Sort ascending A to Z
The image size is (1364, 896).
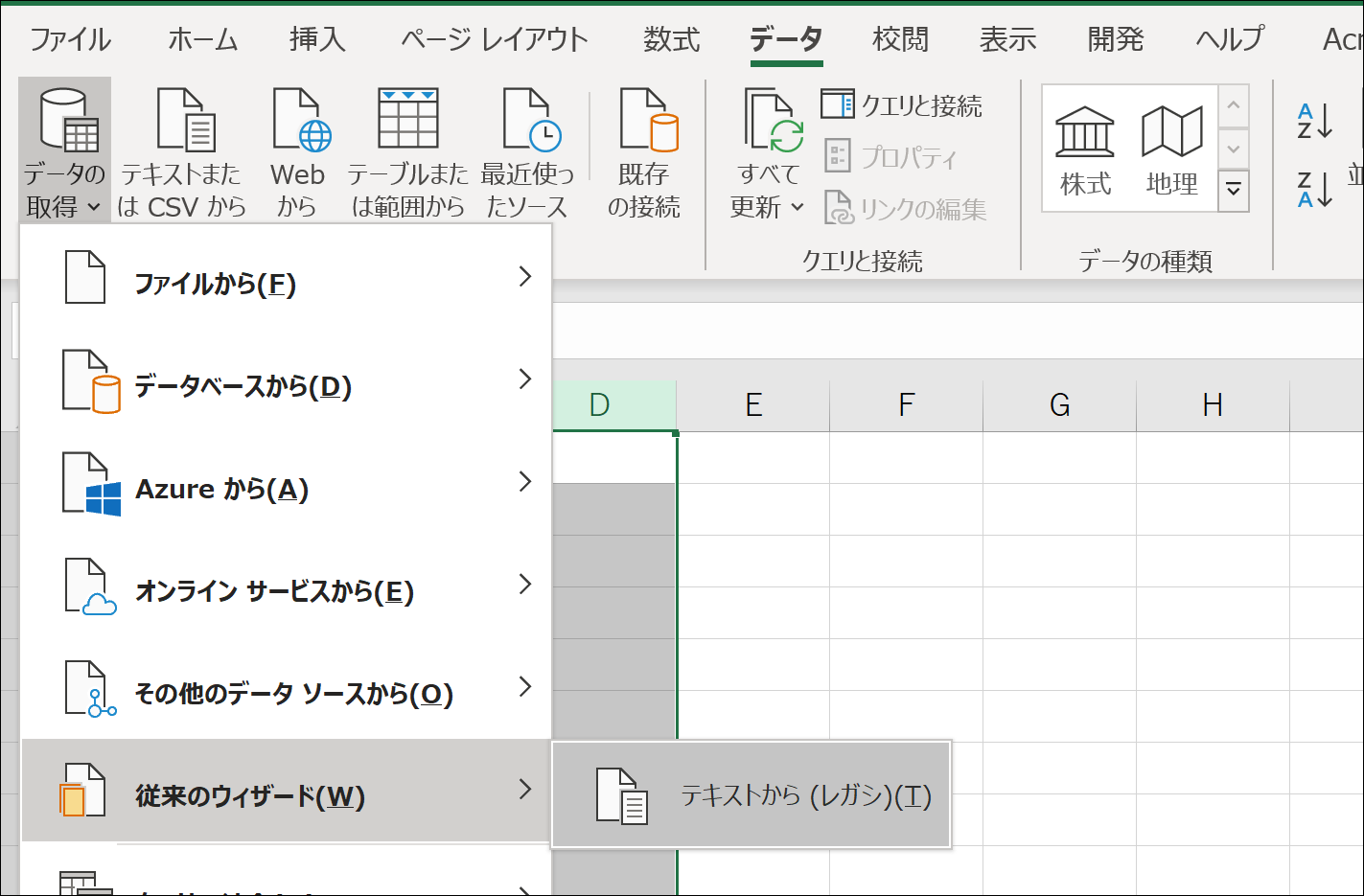1315,122
